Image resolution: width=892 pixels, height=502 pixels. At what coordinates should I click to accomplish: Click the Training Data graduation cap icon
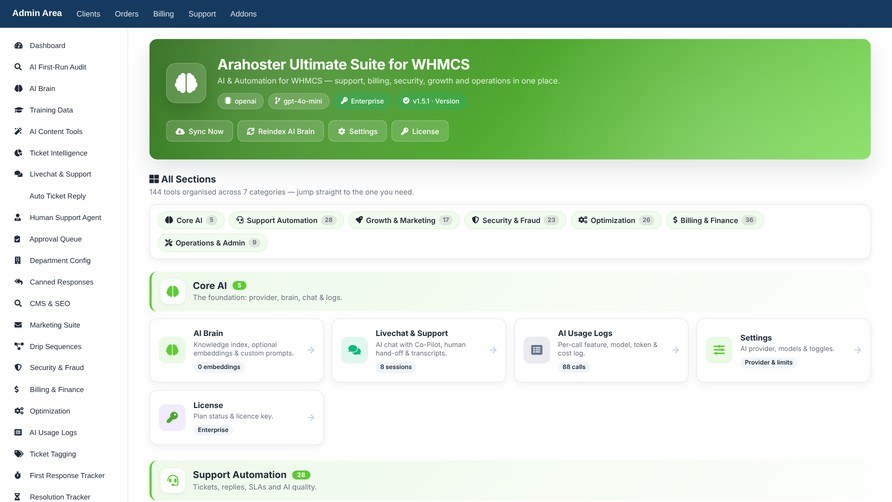pos(18,110)
